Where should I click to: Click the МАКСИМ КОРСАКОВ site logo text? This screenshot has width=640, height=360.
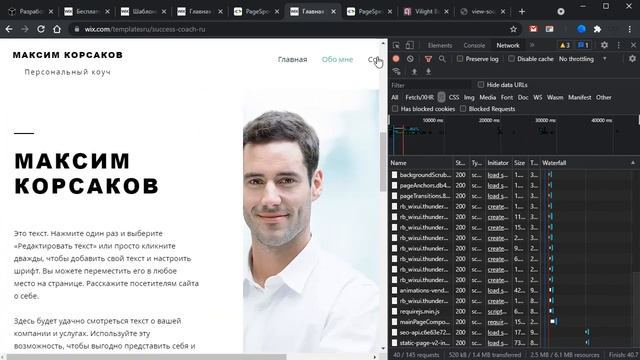(x=68, y=55)
